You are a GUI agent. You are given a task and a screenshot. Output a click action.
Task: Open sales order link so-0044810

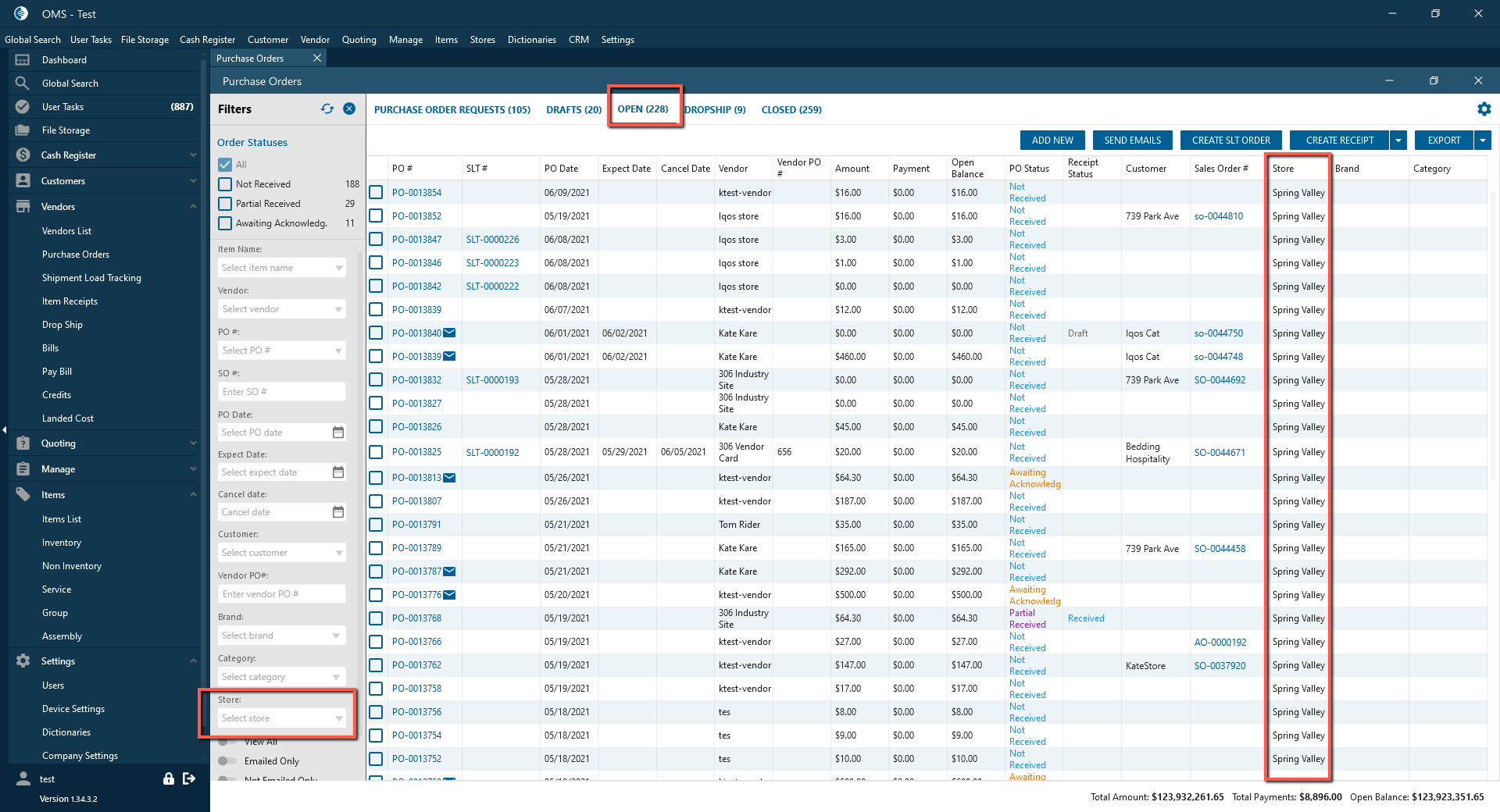tap(1218, 216)
